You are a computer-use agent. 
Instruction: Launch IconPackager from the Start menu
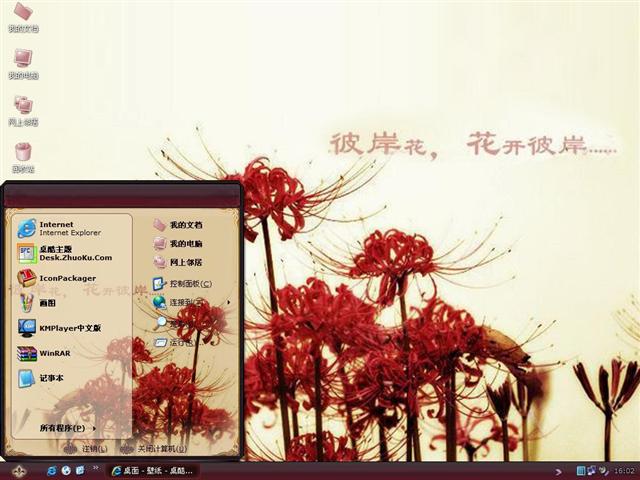(56, 278)
